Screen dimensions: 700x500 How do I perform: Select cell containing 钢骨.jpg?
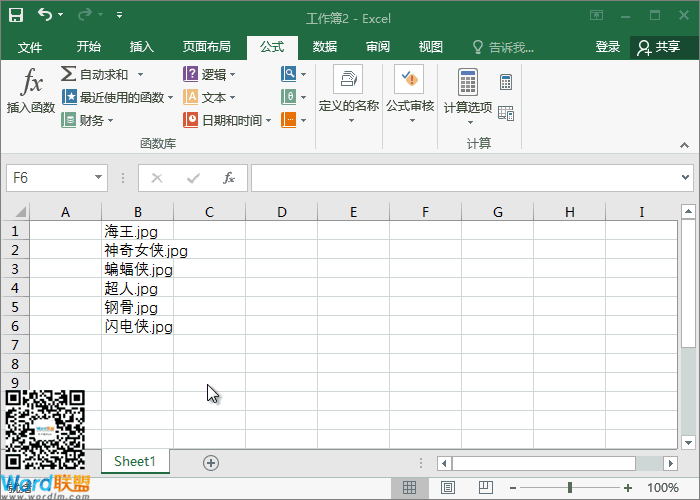click(x=138, y=307)
